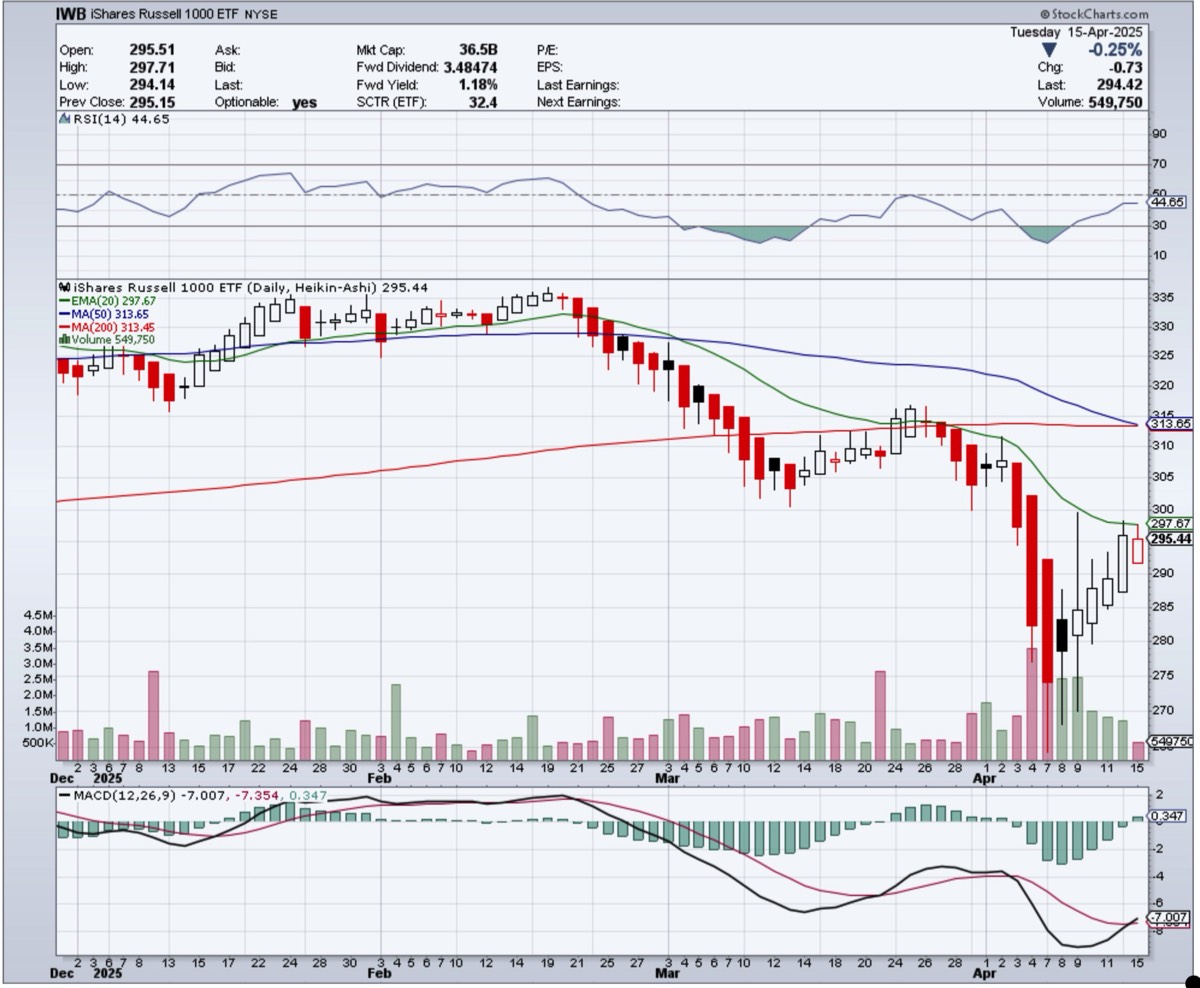The width and height of the screenshot is (1200, 988).
Task: Click the 295.44 price tag on right axis
Action: [1169, 539]
